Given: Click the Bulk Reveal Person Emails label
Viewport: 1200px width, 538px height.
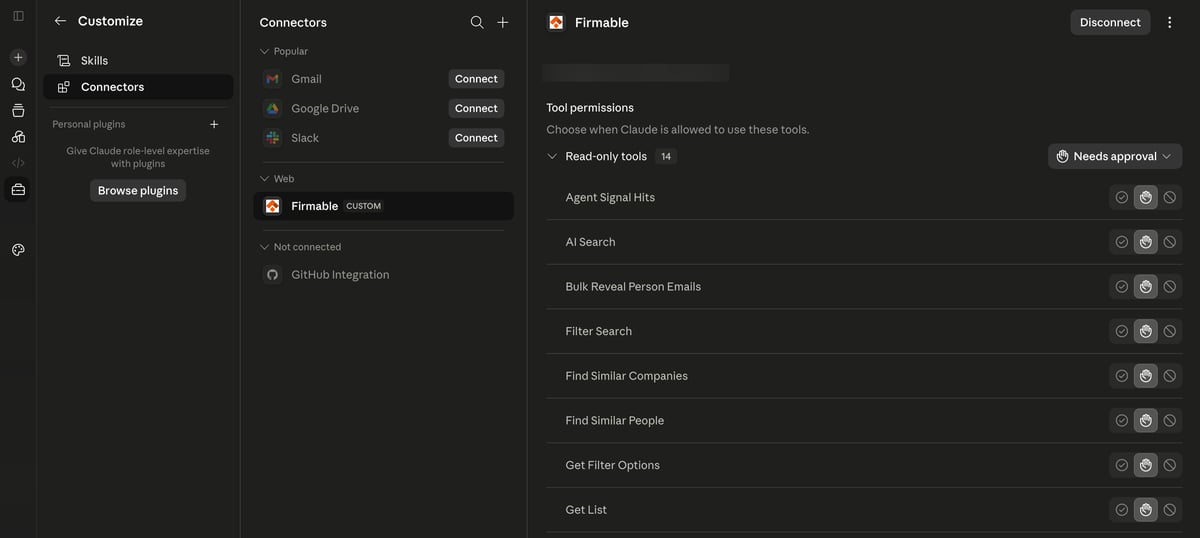Looking at the screenshot, I should tap(633, 287).
